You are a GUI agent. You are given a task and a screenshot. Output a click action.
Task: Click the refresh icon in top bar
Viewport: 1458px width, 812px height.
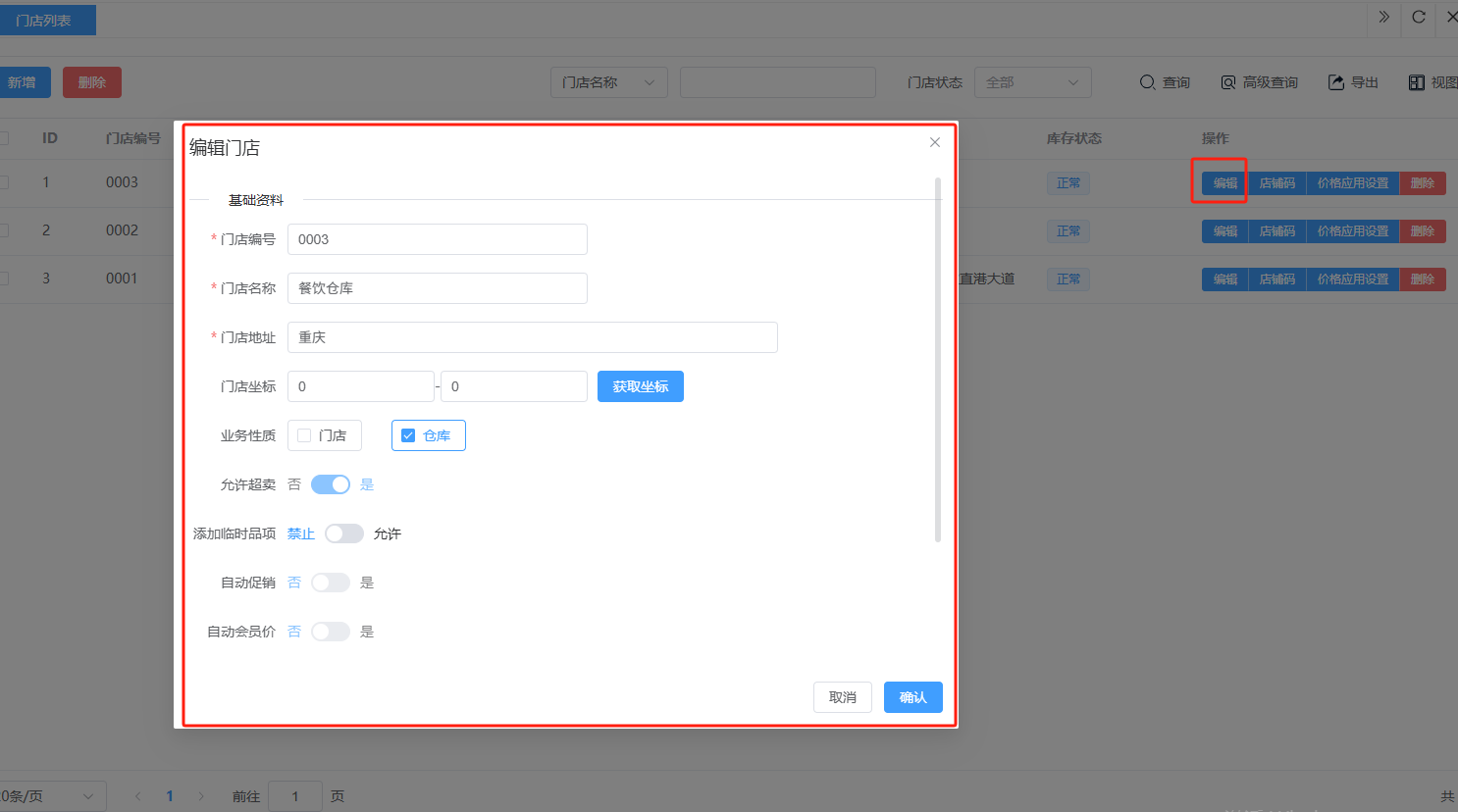(x=1418, y=17)
